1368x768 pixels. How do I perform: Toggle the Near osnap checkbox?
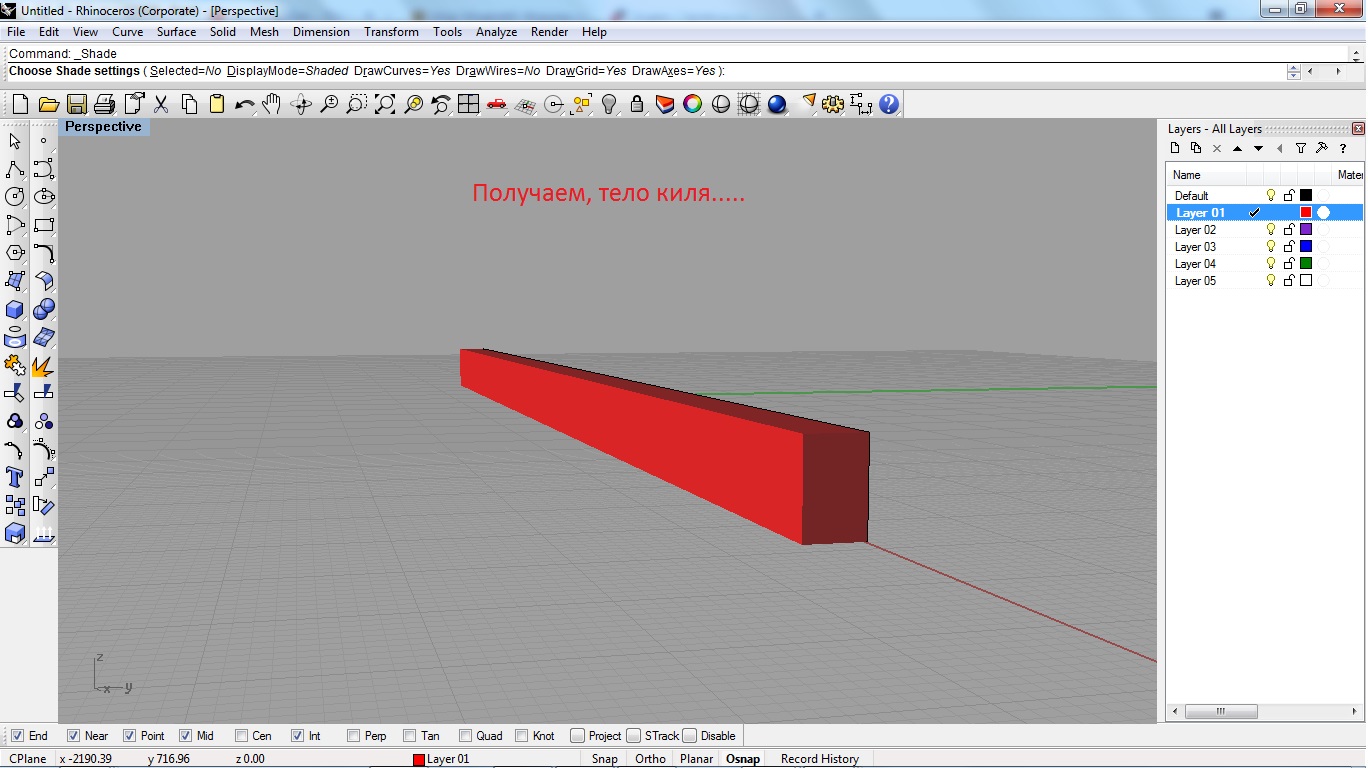[x=73, y=736]
